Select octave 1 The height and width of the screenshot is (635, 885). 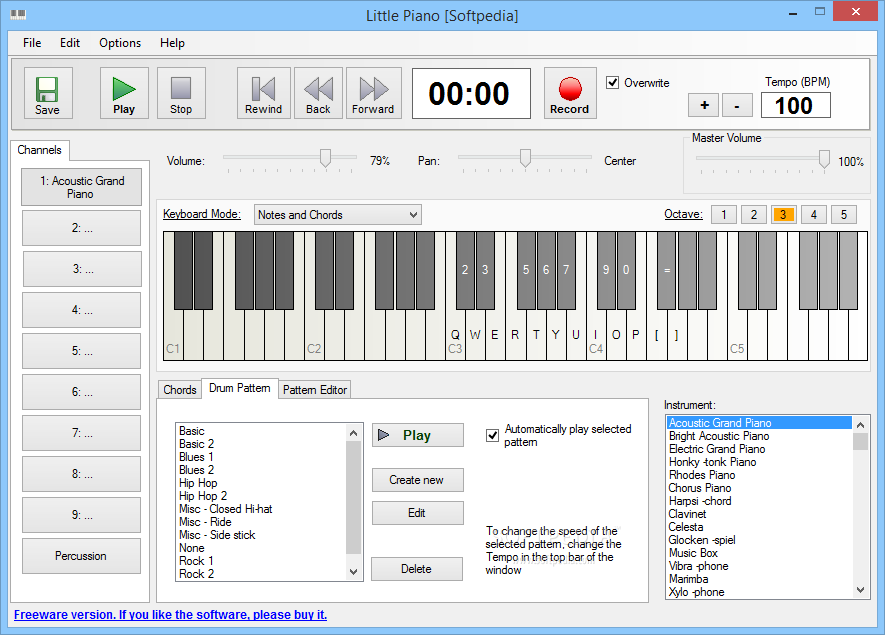pos(724,214)
